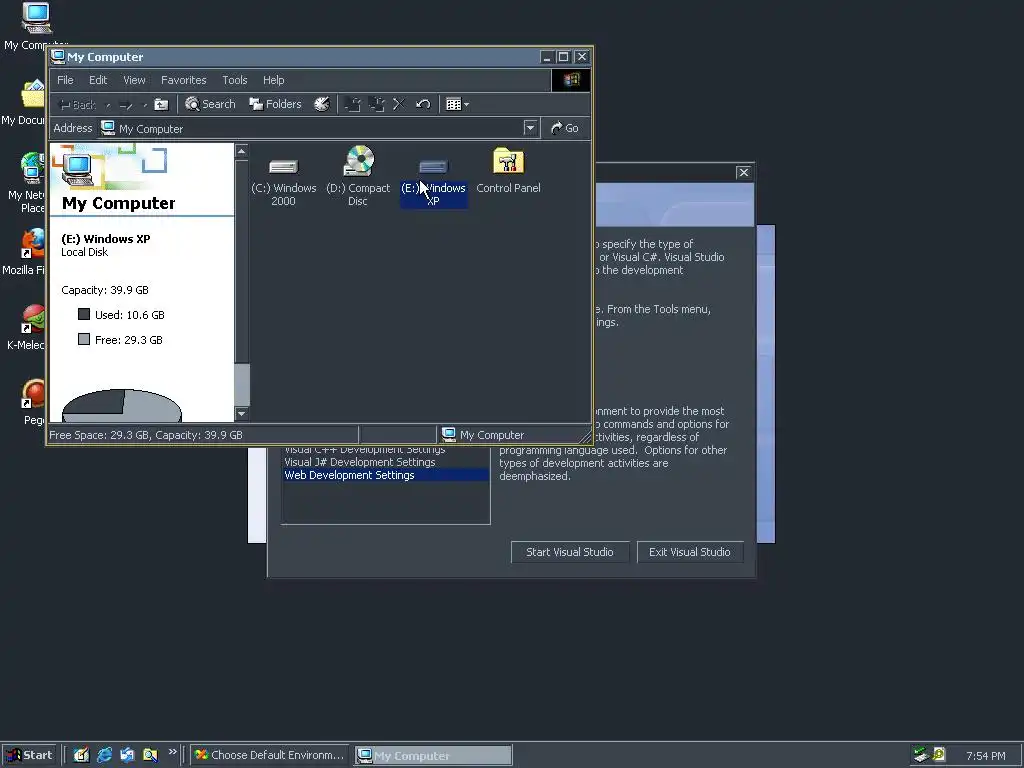The width and height of the screenshot is (1024, 768).
Task: Click the Go button
Action: point(565,128)
